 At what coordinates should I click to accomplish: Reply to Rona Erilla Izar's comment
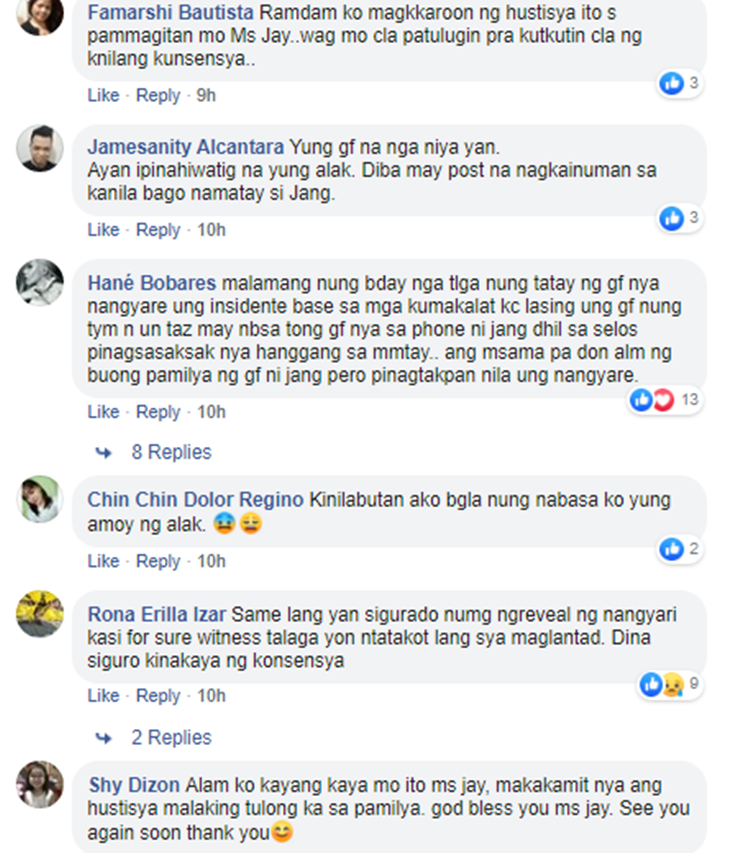point(158,696)
